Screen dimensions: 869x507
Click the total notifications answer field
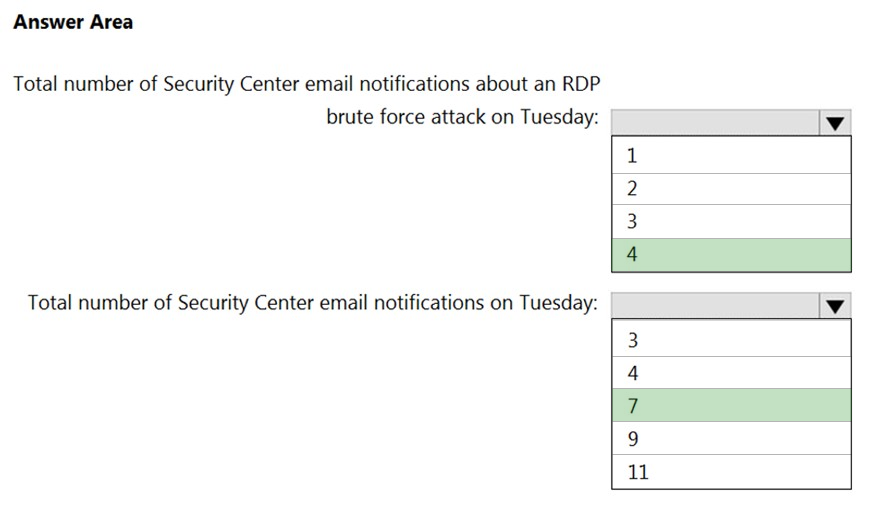pyautogui.click(x=715, y=306)
